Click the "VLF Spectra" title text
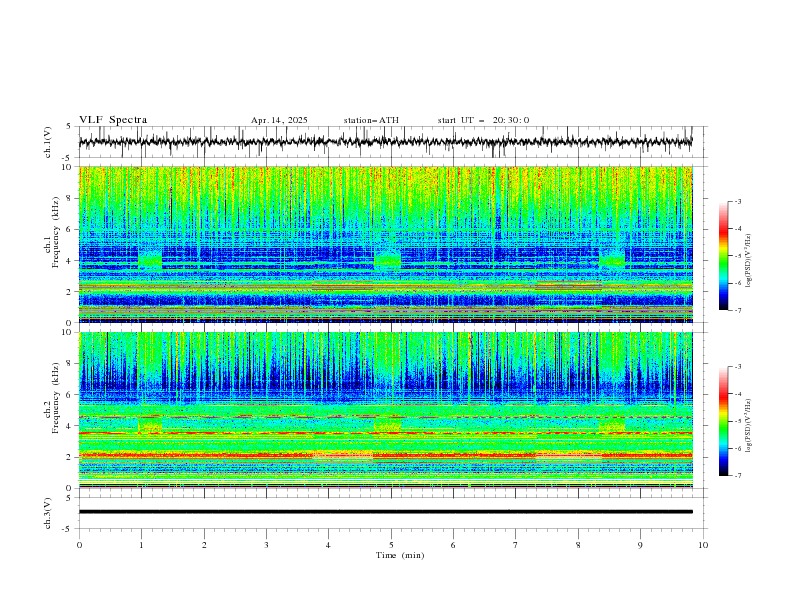 (x=113, y=120)
